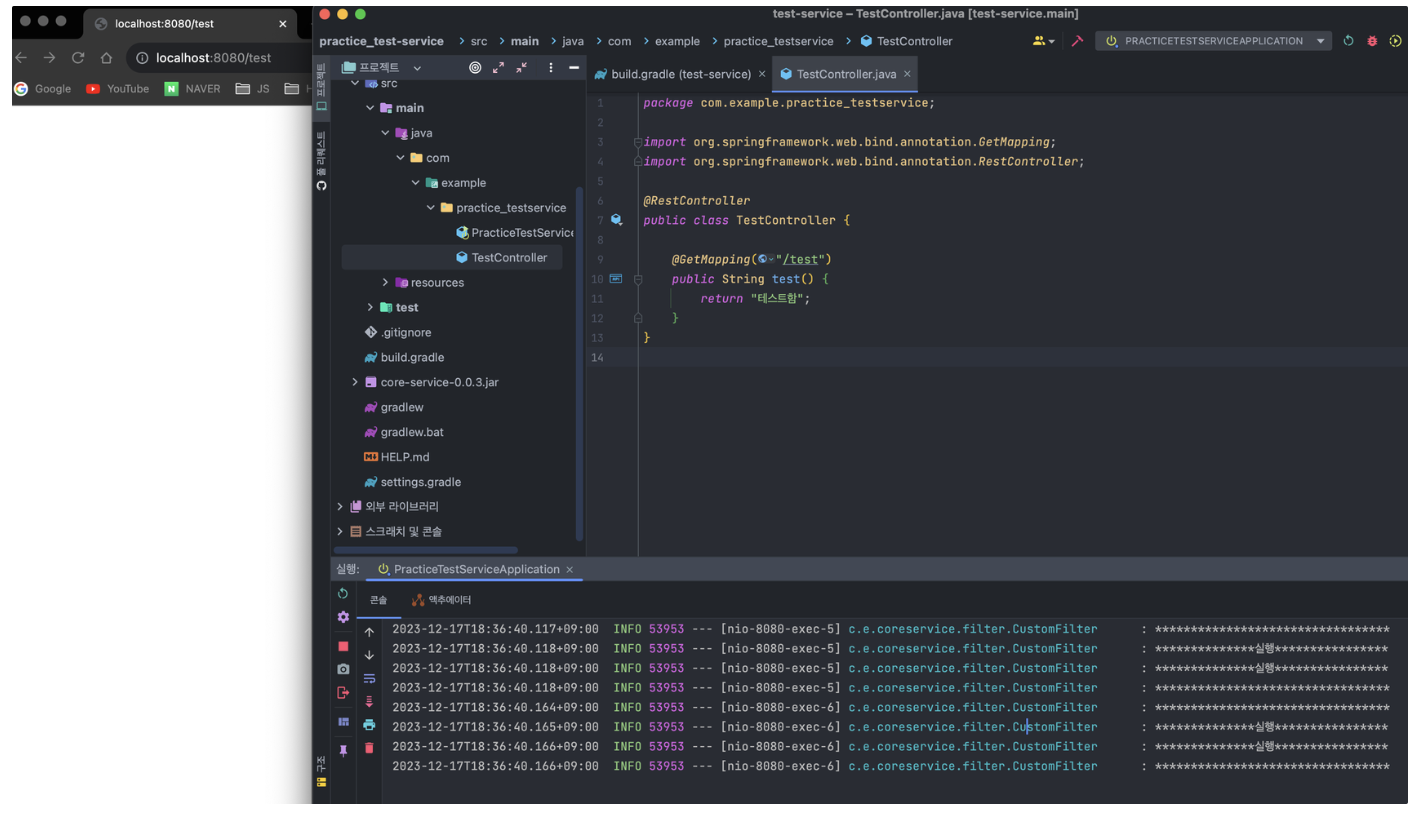Print console output printer icon
The width and height of the screenshot is (1422, 814).
point(369,724)
